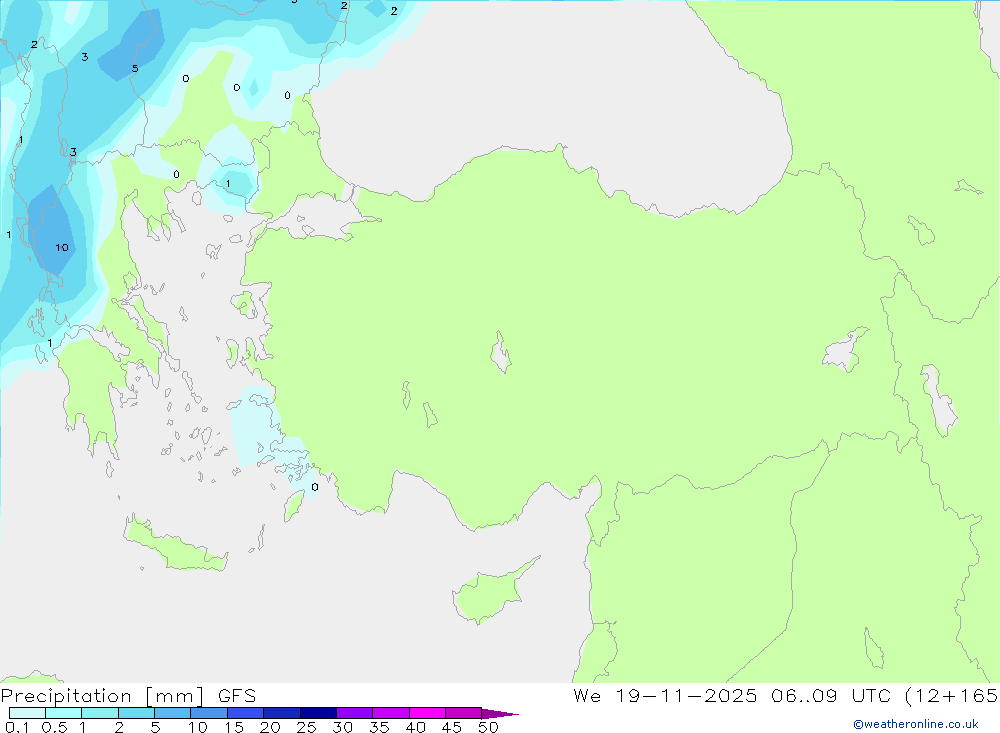Click the 'Precipitation [mm]' title text
The image size is (1000, 733).
coord(103,696)
